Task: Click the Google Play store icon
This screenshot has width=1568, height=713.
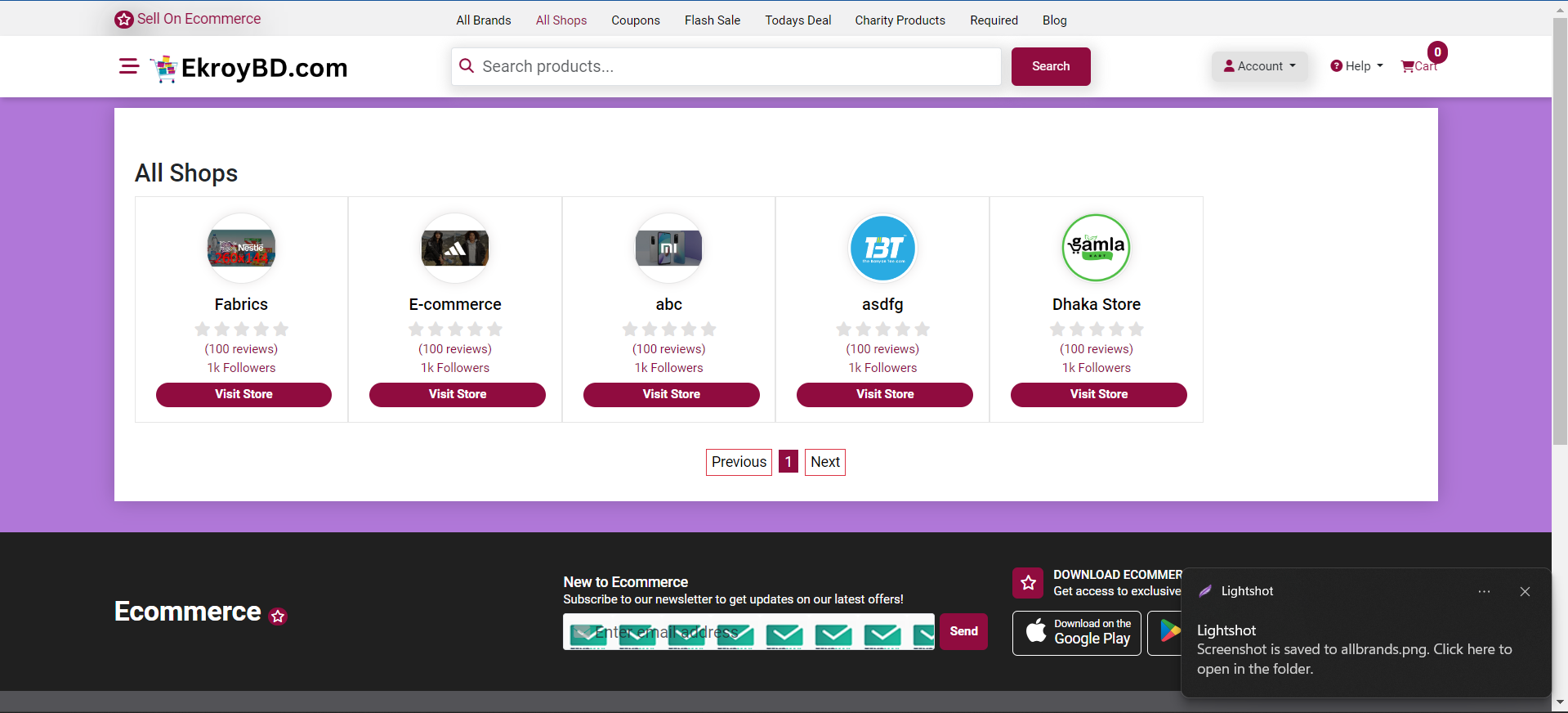Action: click(x=1169, y=631)
